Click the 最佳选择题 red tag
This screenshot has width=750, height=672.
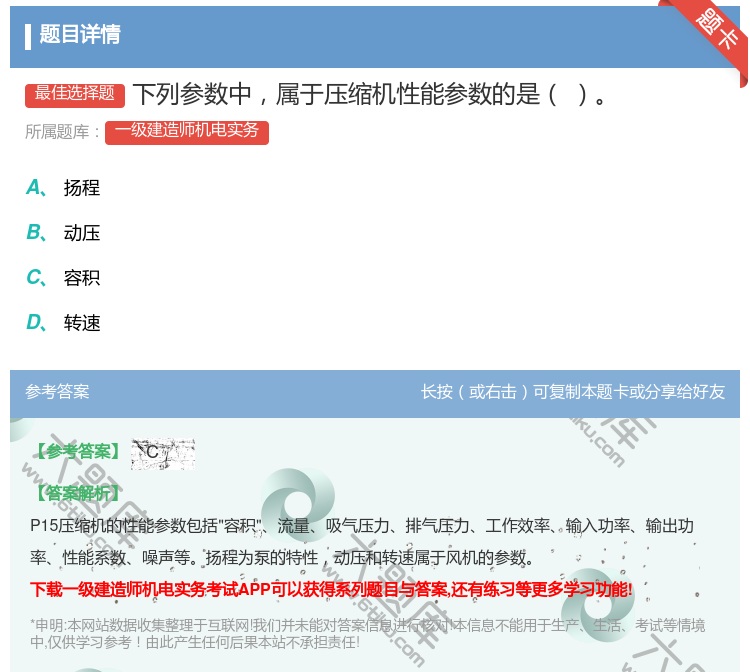pyautogui.click(x=75, y=94)
